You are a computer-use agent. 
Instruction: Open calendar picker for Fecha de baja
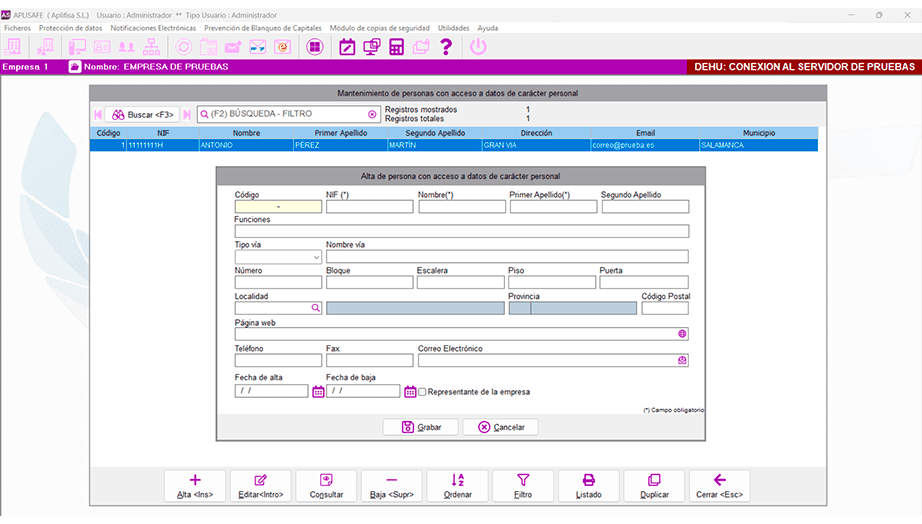410,392
